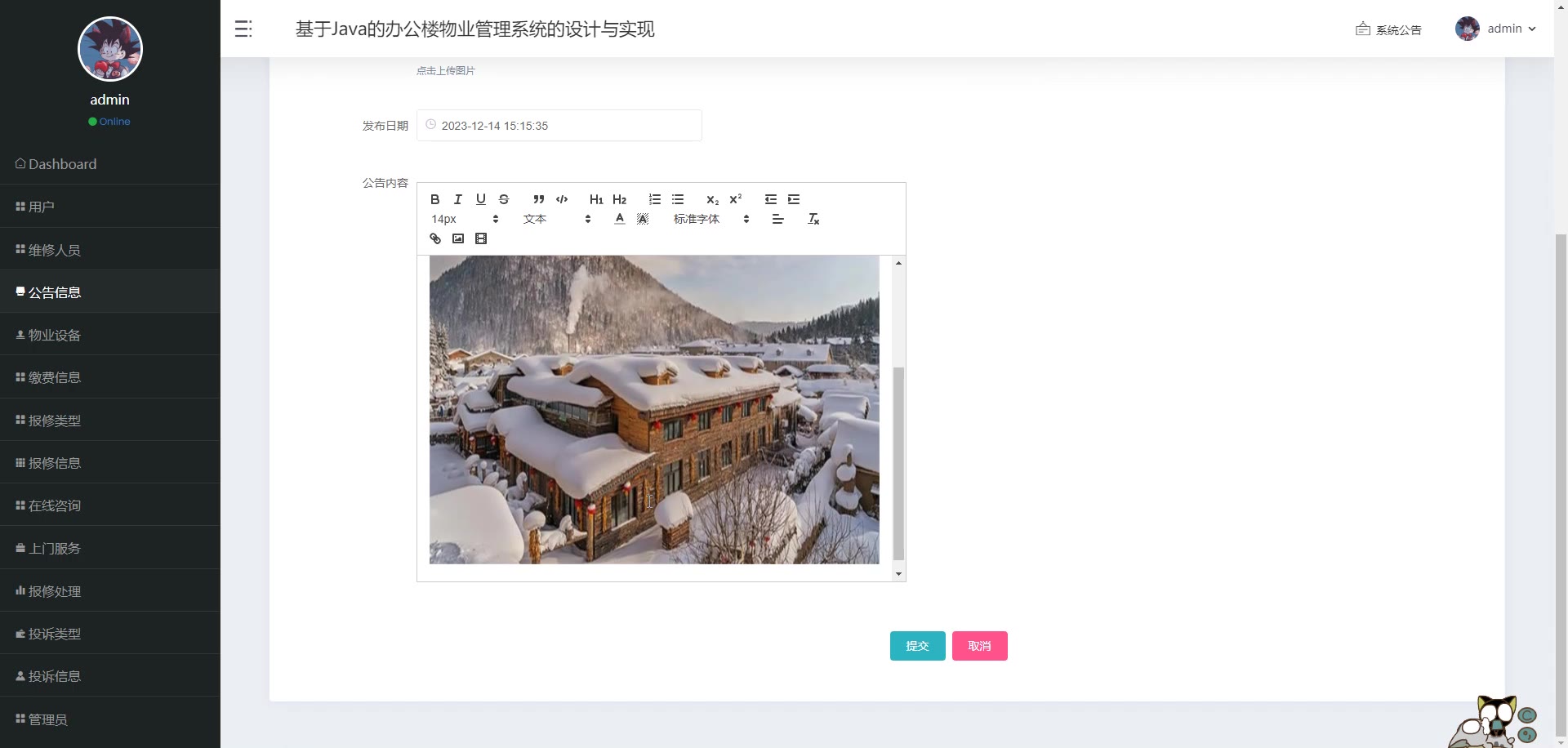Toggle underline formatting
The width and height of the screenshot is (1568, 748).
[481, 199]
